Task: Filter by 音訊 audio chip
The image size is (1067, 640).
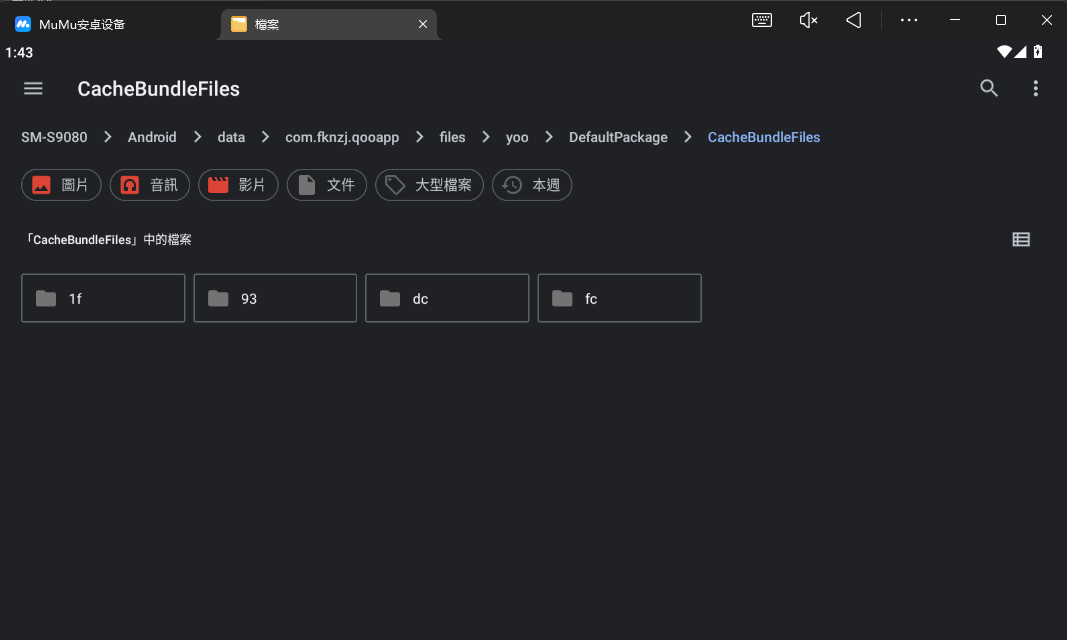Action: click(x=150, y=185)
